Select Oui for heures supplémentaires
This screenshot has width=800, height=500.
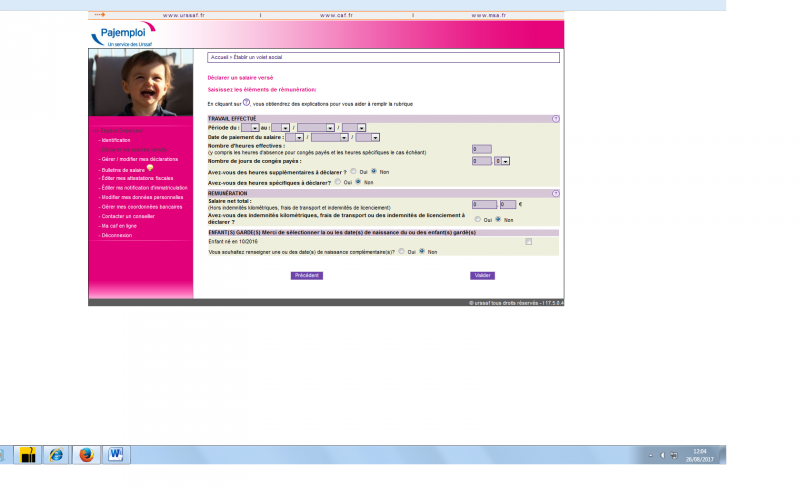click(x=353, y=171)
